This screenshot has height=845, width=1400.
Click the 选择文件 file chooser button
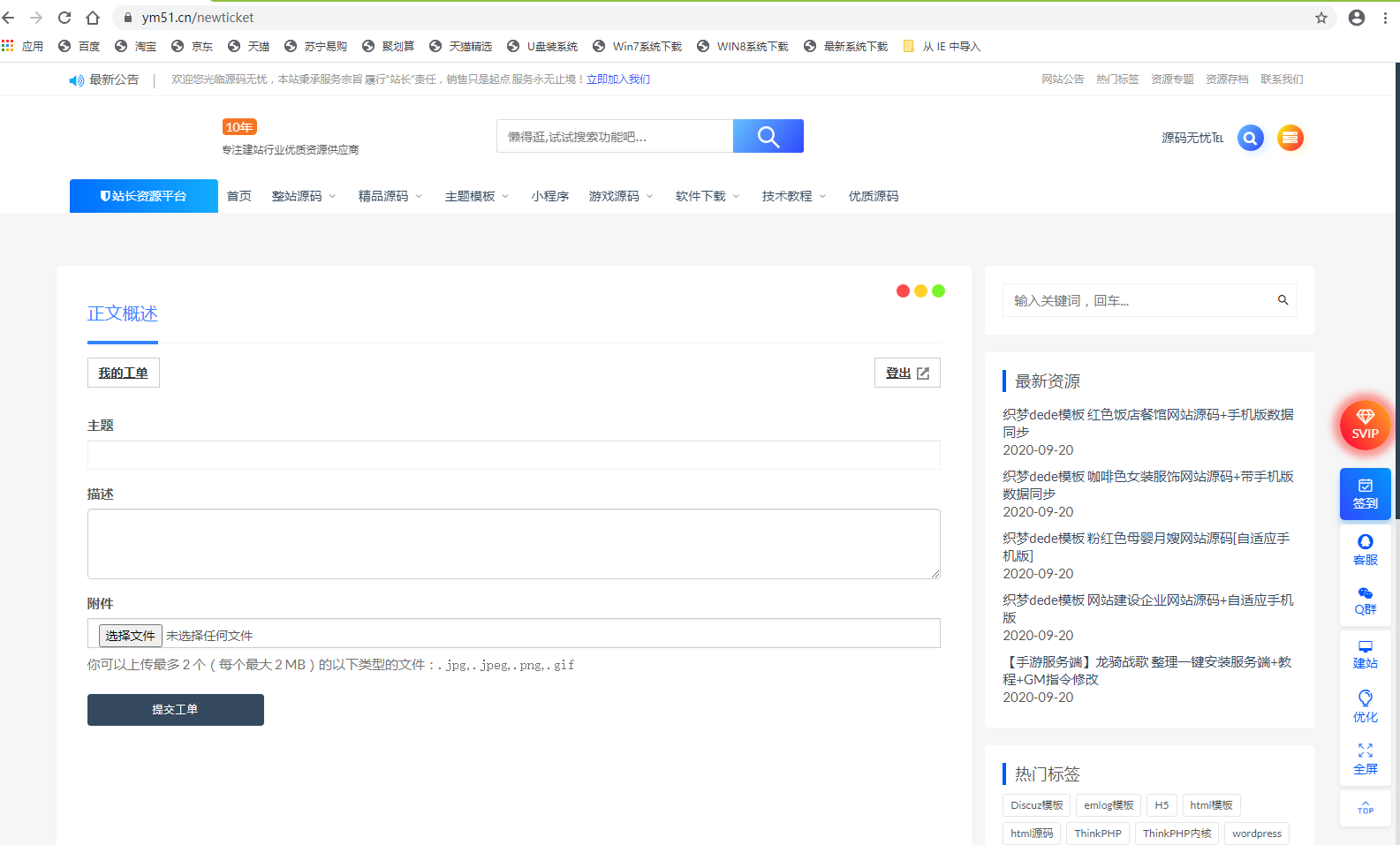131,636
